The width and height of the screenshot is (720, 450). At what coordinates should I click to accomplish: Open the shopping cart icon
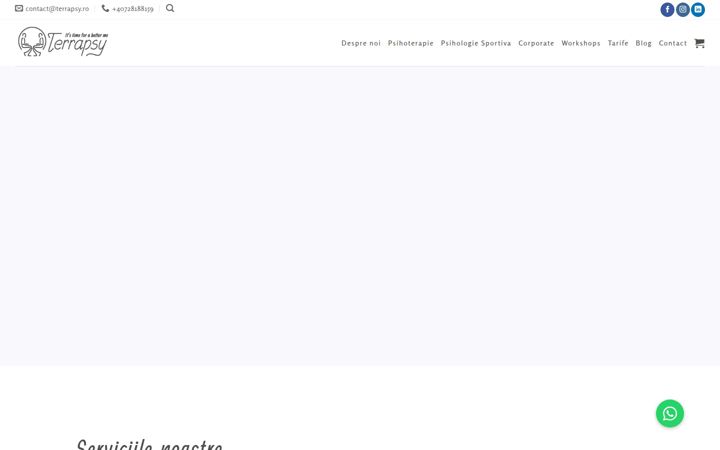coord(699,43)
